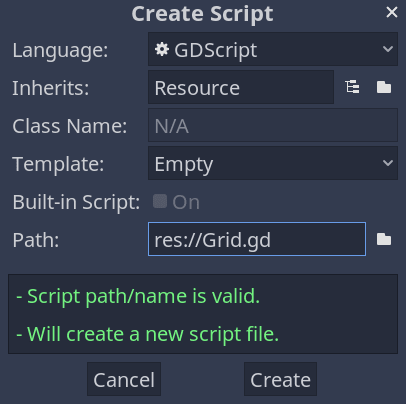This screenshot has height=404, width=406.
Task: Click the 'On' label next to Built-in Script
Action: coord(186,202)
